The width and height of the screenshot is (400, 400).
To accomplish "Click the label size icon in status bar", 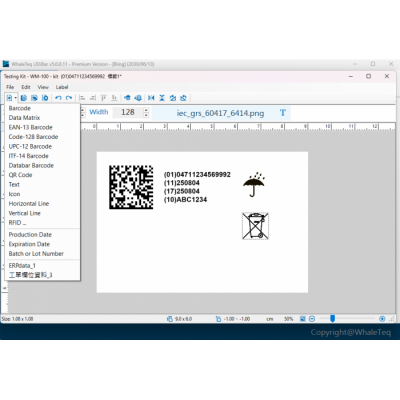I will click(x=170, y=319).
